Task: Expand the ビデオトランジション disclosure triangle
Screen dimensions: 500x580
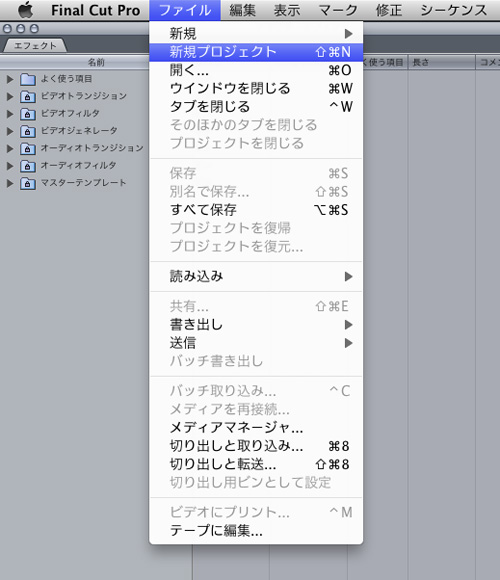Action: [x=10, y=96]
